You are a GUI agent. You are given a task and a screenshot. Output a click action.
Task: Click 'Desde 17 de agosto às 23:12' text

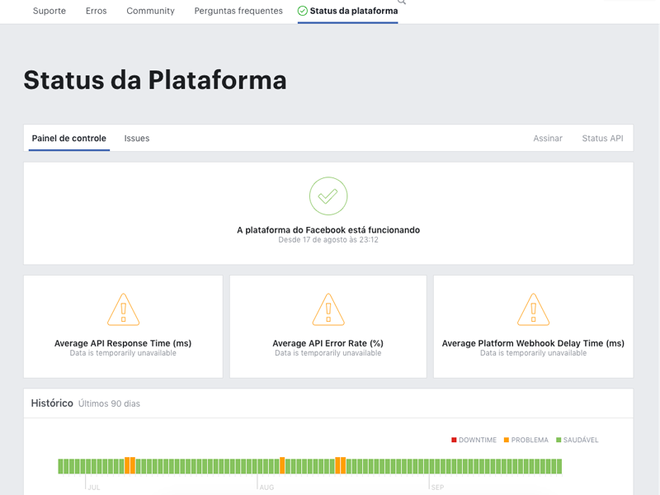pos(328,240)
